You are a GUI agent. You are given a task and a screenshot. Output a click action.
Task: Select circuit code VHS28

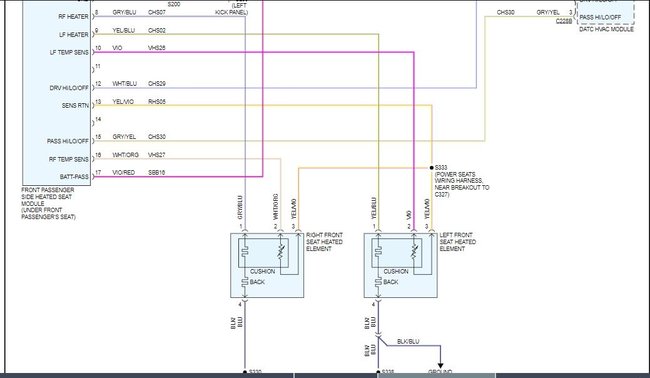[x=157, y=48]
